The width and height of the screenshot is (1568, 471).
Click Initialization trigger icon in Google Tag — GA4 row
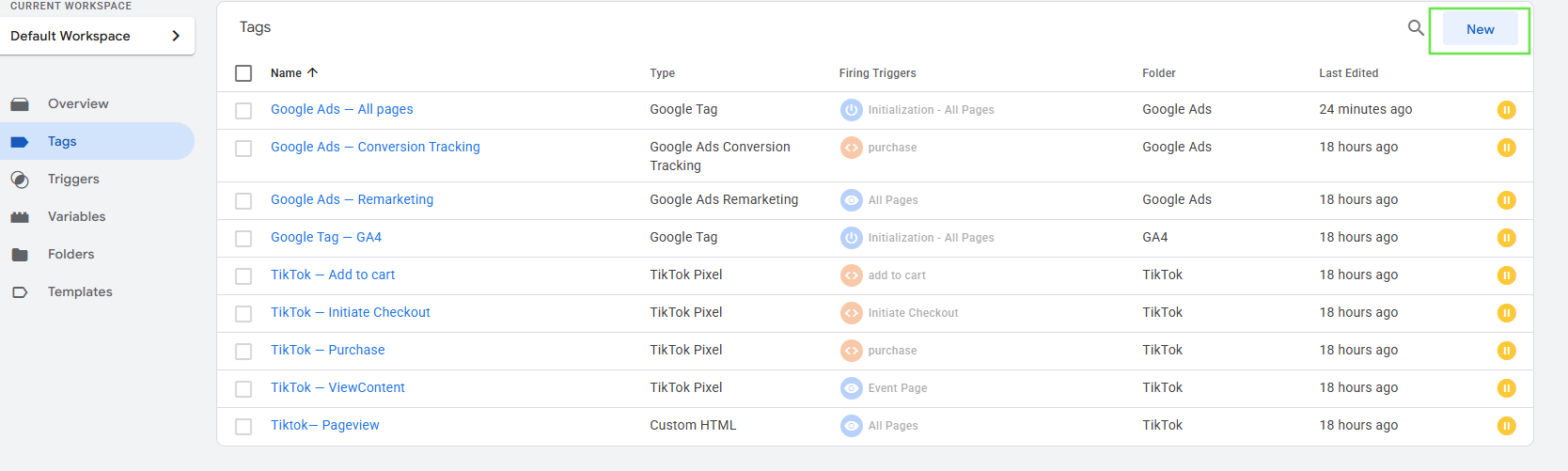pos(851,238)
